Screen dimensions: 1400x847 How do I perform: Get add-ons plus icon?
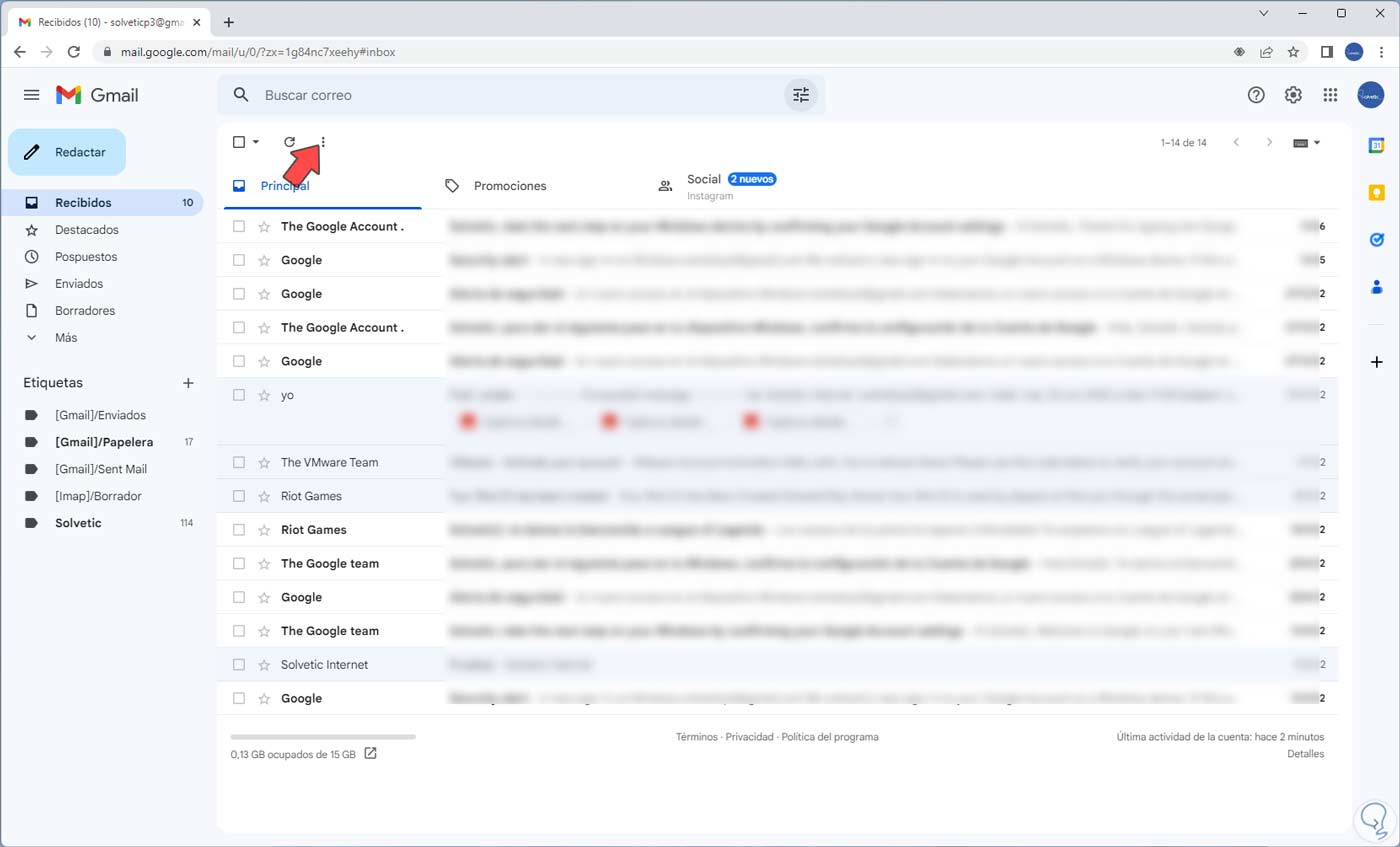(x=1376, y=361)
